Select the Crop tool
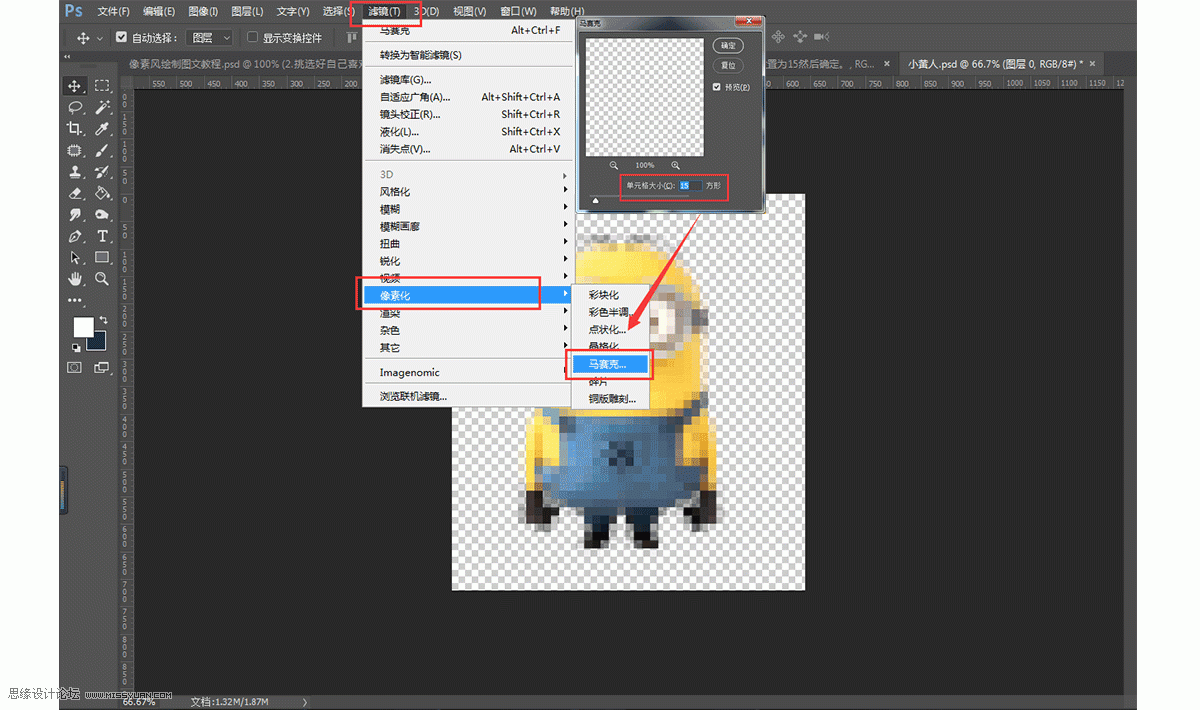The width and height of the screenshot is (1200, 710). pyautogui.click(x=74, y=129)
